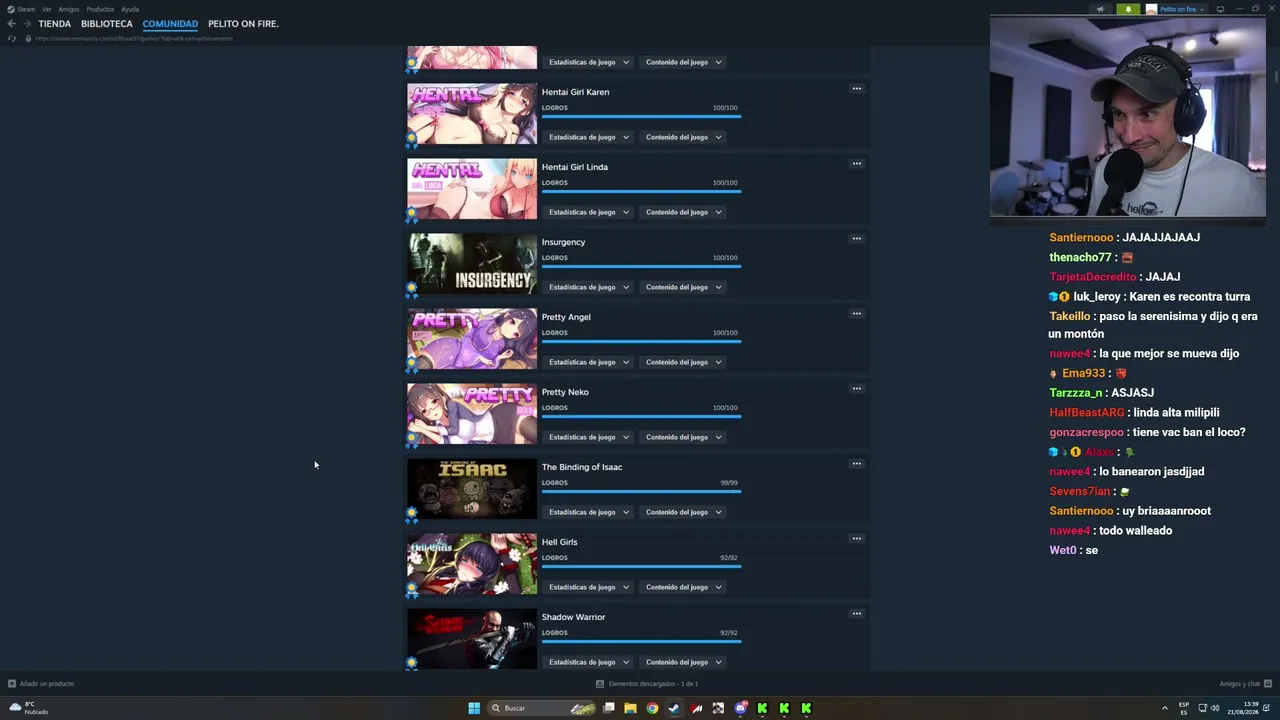This screenshot has width=1280, height=720.
Task: Click Elementos descargados status link
Action: (653, 684)
